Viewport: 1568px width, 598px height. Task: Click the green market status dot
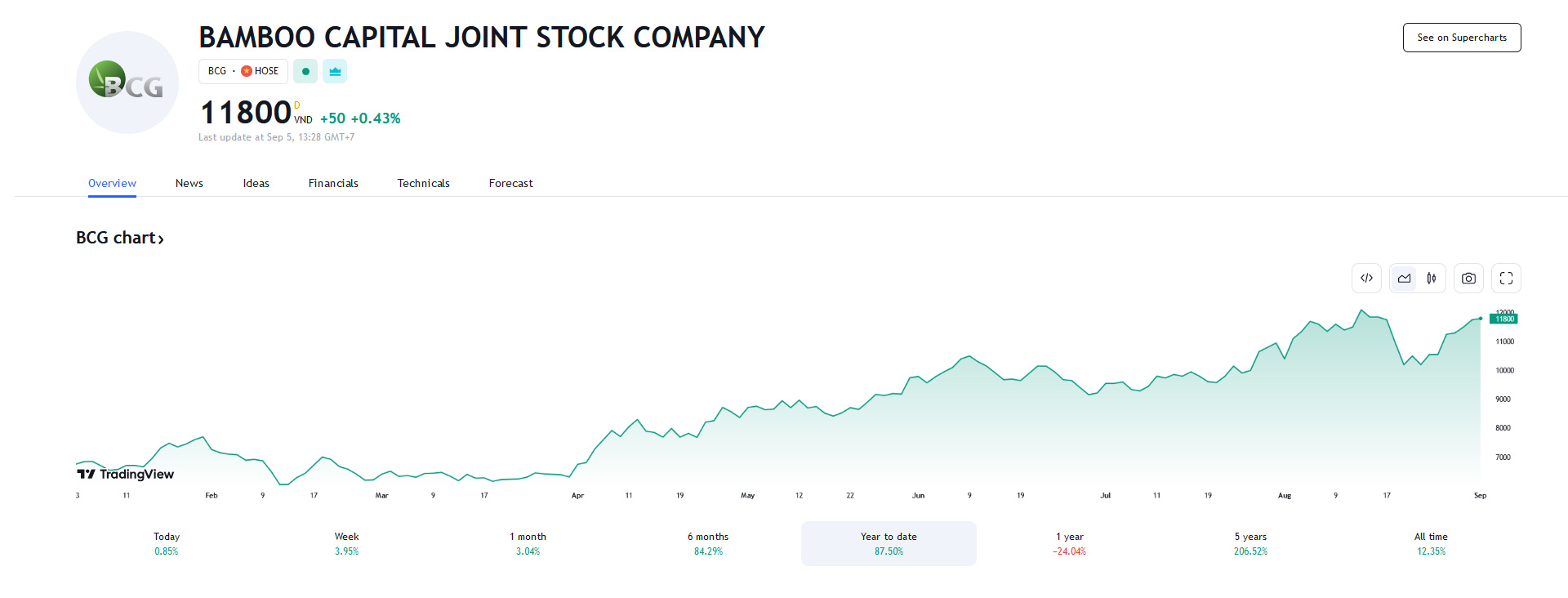[x=305, y=72]
